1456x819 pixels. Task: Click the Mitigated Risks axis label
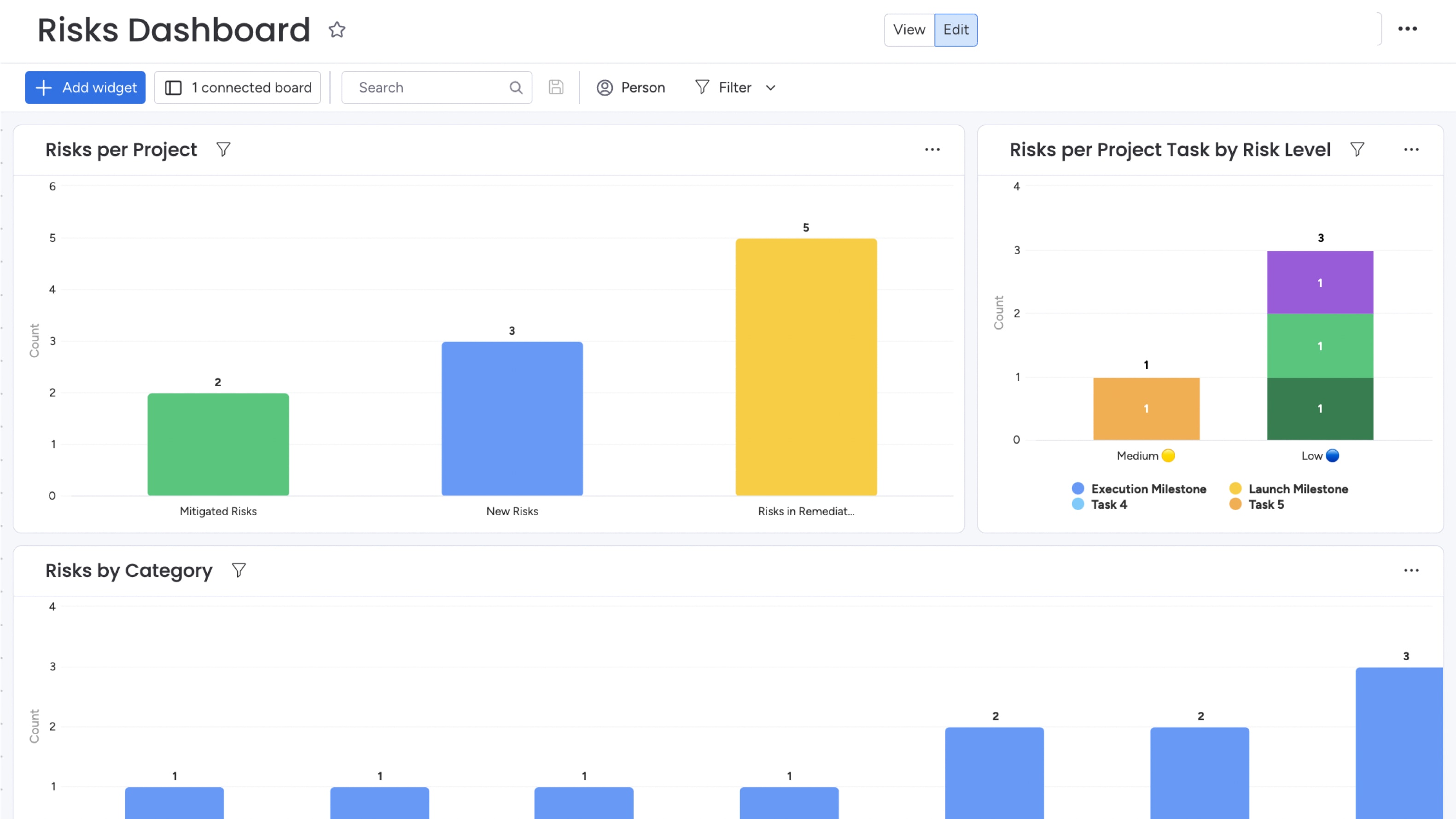218,511
